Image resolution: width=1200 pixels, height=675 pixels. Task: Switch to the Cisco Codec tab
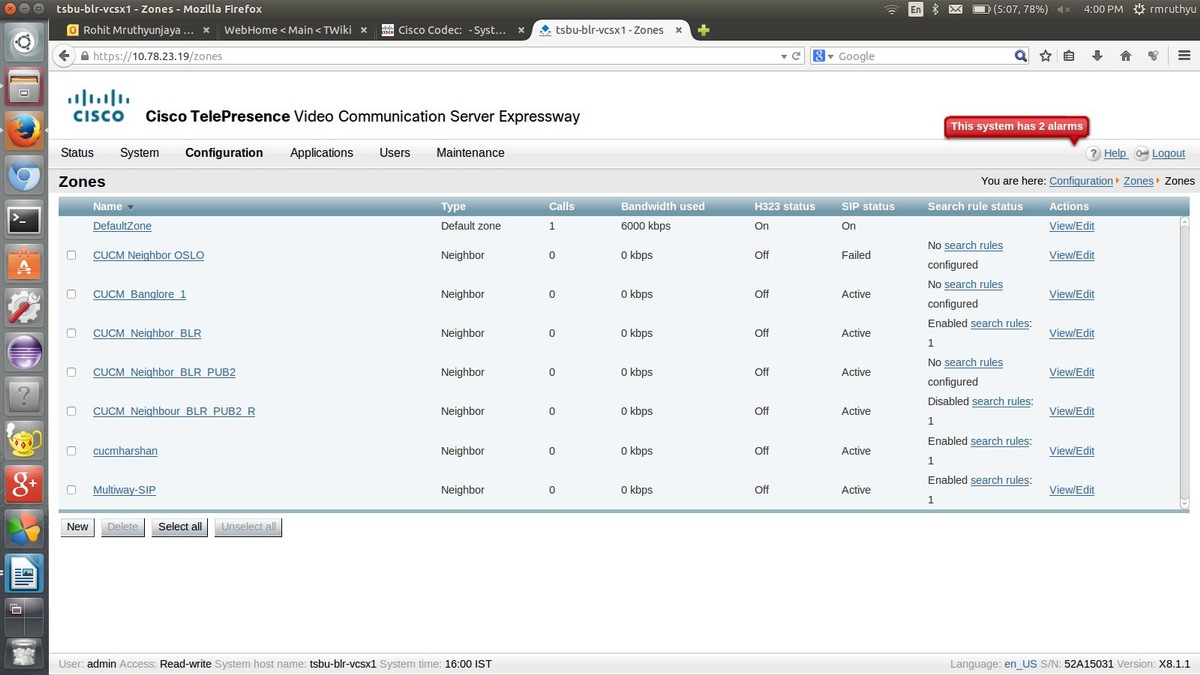pos(452,30)
